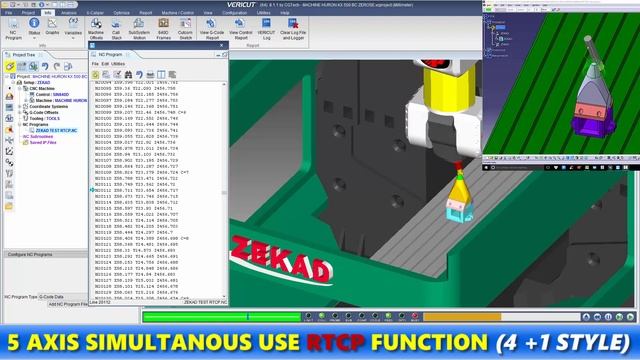Screen dimensions: 640x360
Task: Click the redo arrow in Project Tree toolbar
Action: [x=57, y=66]
